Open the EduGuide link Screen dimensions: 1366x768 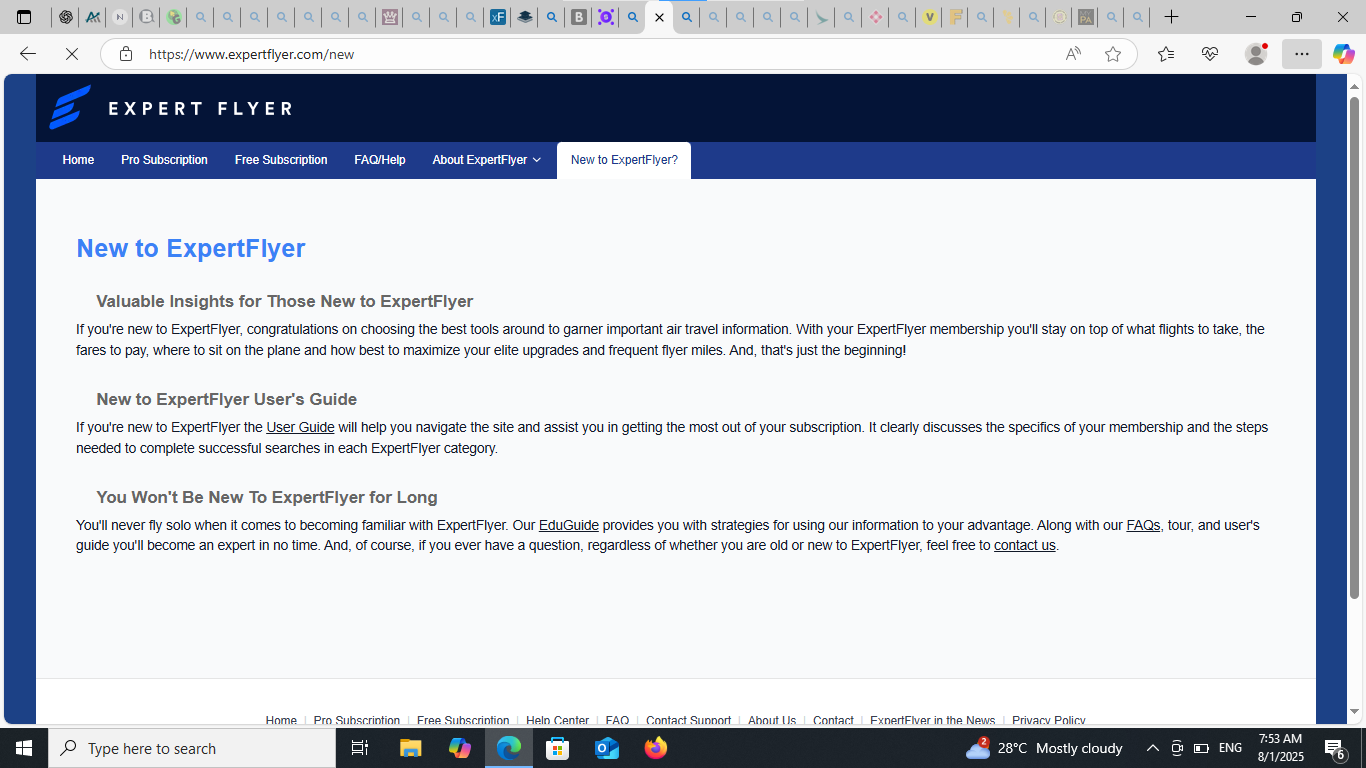(x=569, y=525)
